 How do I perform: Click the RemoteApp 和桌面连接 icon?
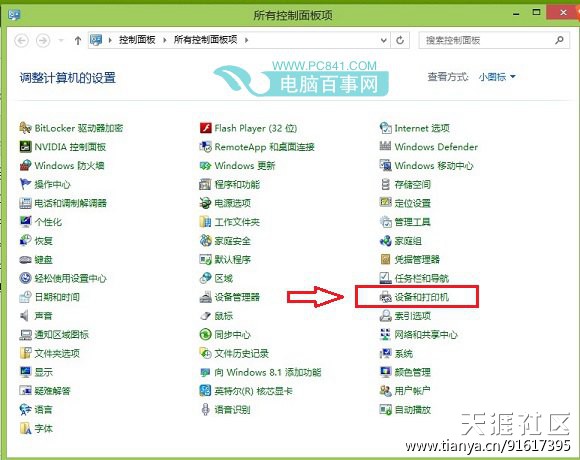click(x=205, y=146)
